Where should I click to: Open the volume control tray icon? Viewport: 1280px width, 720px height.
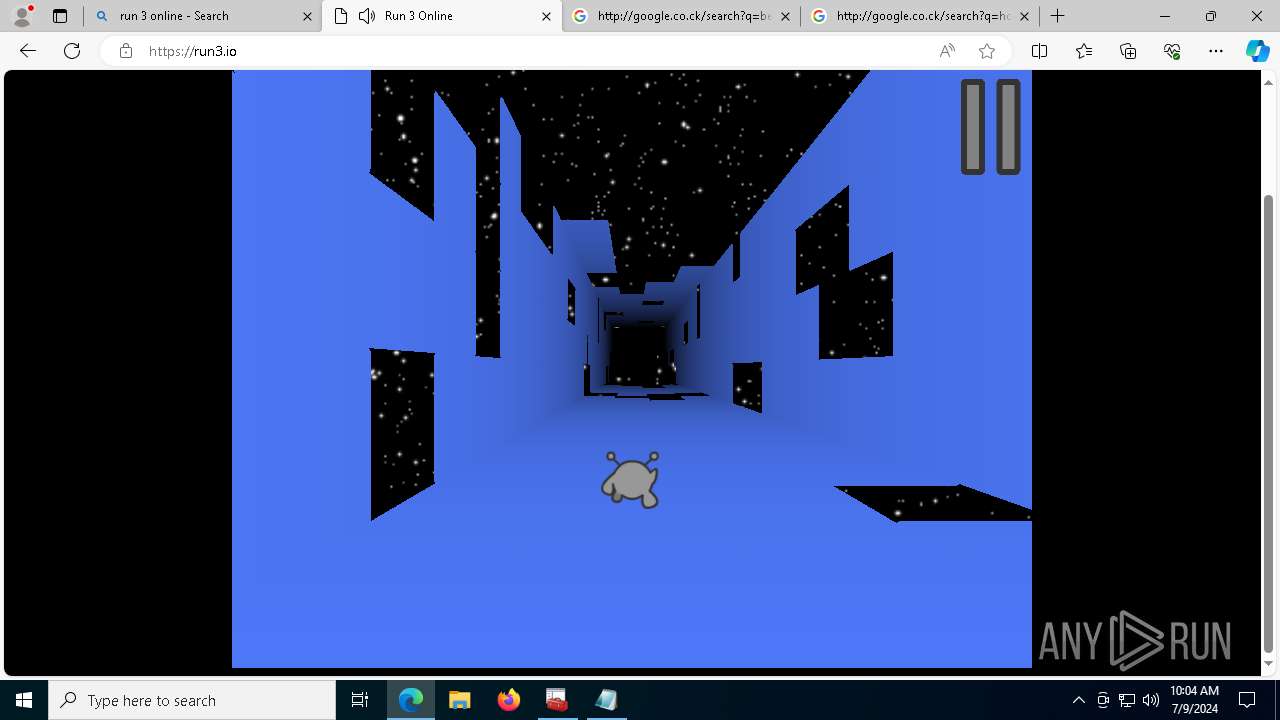(x=1151, y=700)
